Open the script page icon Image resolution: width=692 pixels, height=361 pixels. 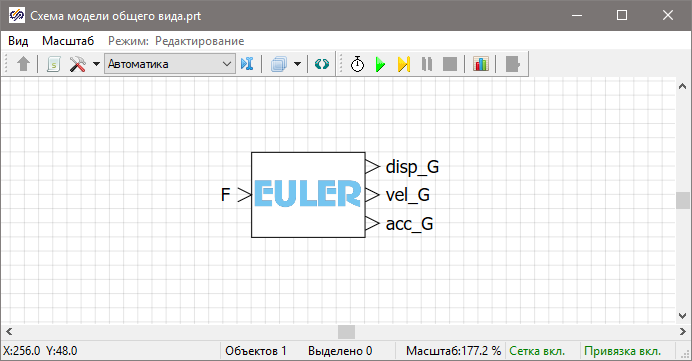(53, 64)
